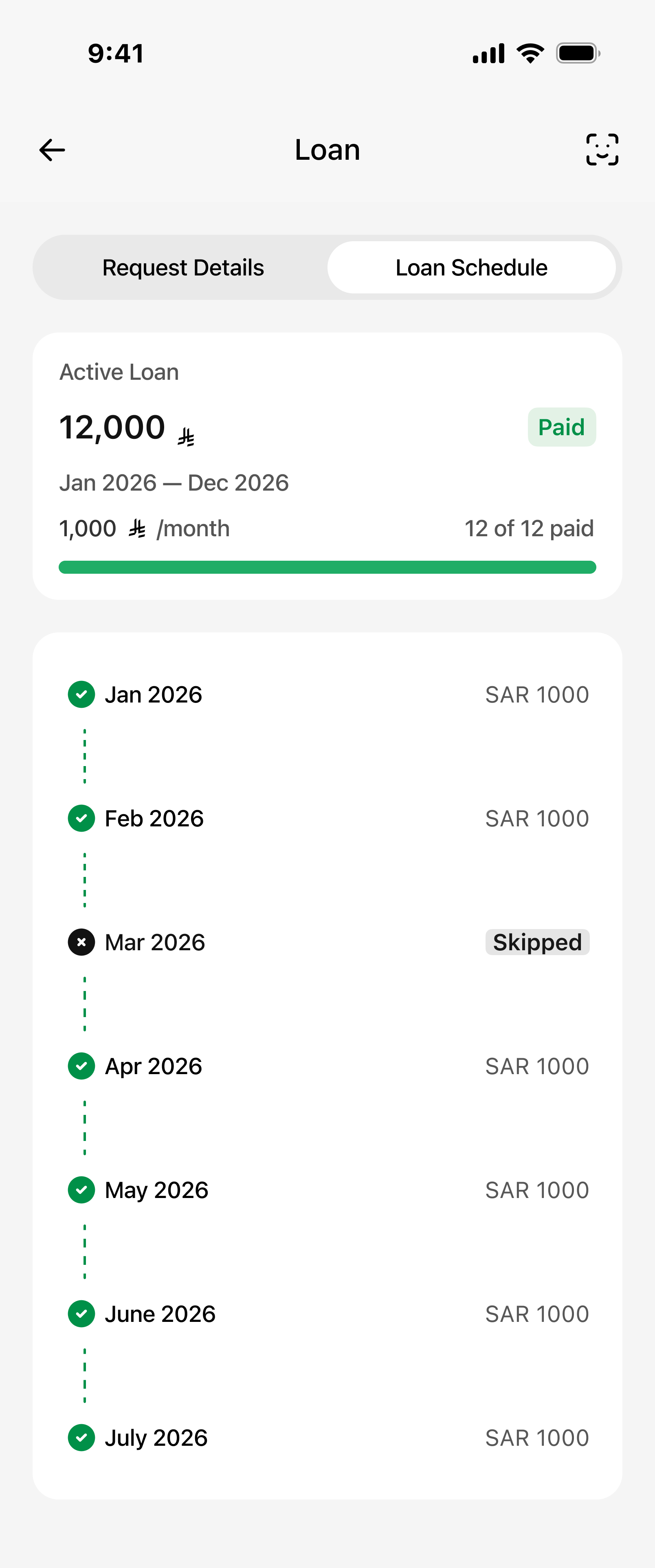The width and height of the screenshot is (655, 1568).
Task: Click the Feb 2026 green check icon
Action: pos(81,818)
